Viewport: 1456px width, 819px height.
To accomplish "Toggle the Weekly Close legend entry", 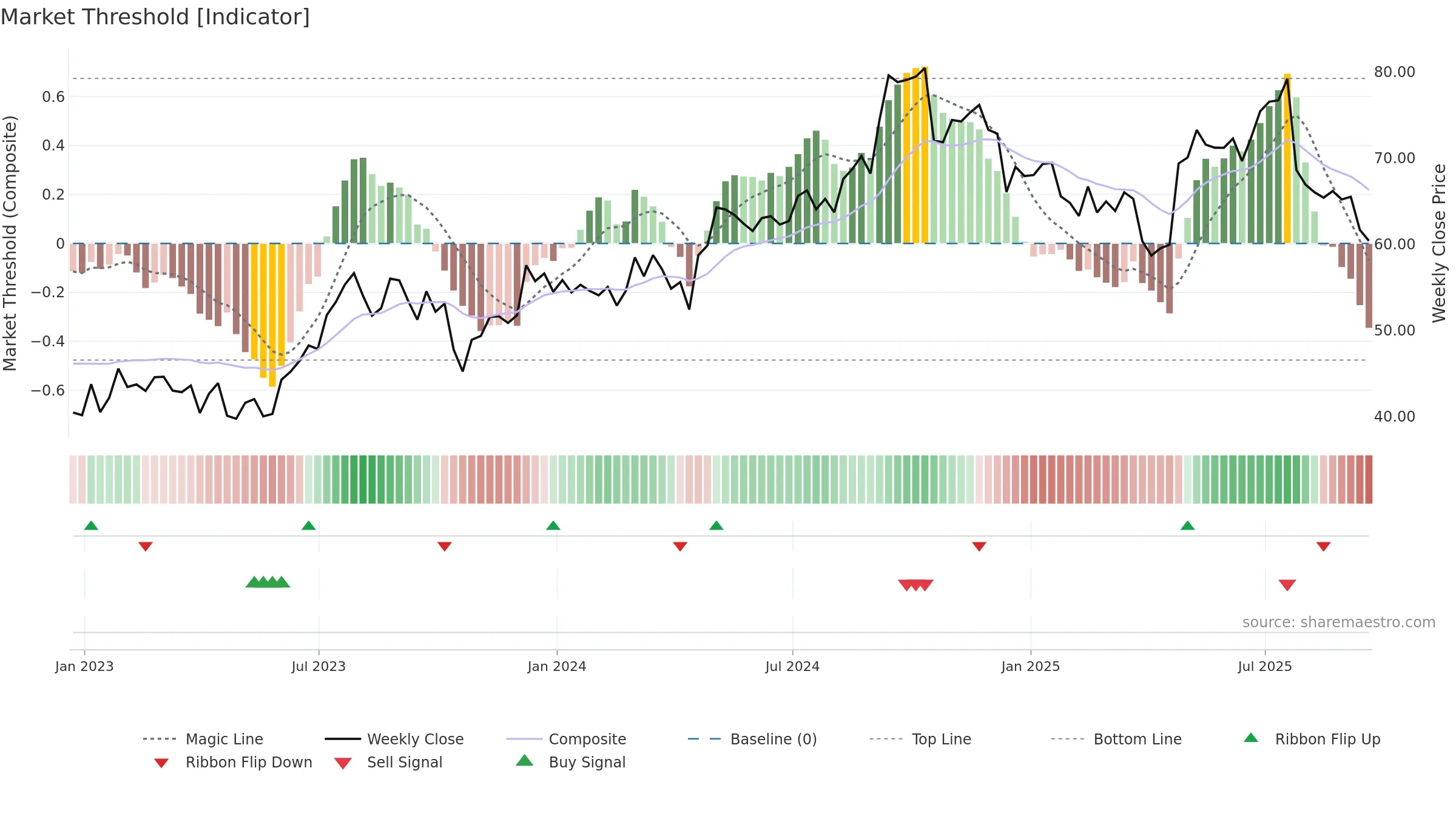I will click(x=394, y=739).
